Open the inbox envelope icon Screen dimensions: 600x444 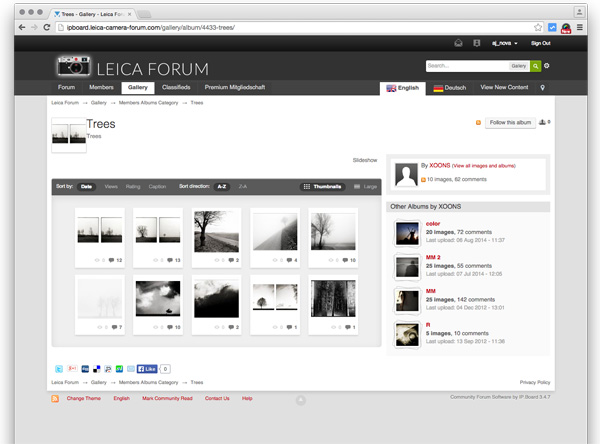[x=459, y=43]
